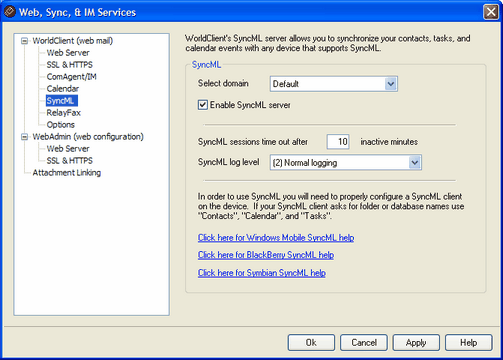
Task: Open Web Server under WebAdmin
Action: 68,149
